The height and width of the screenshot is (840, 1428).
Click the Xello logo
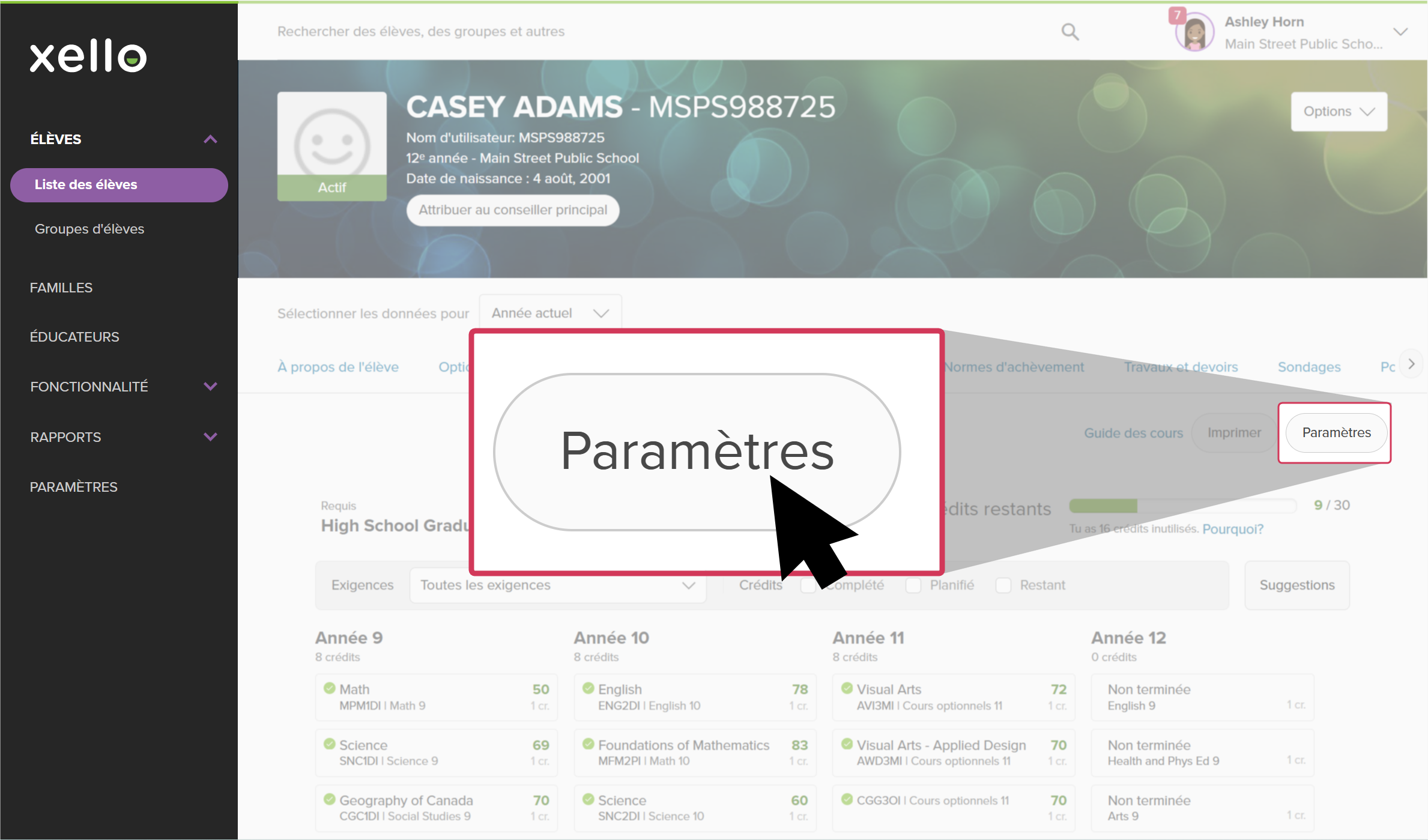(x=88, y=56)
